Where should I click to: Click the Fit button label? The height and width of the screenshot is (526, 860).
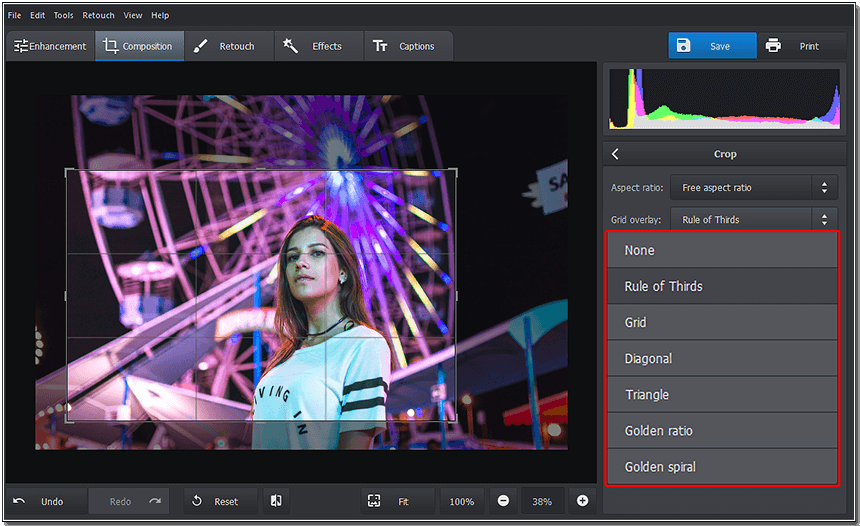(403, 501)
